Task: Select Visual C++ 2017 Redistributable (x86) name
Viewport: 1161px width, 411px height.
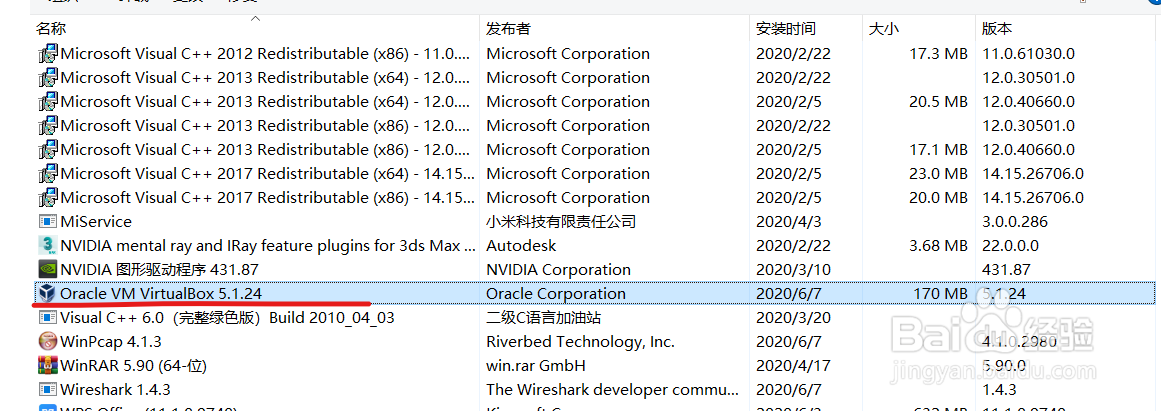Action: point(267,198)
